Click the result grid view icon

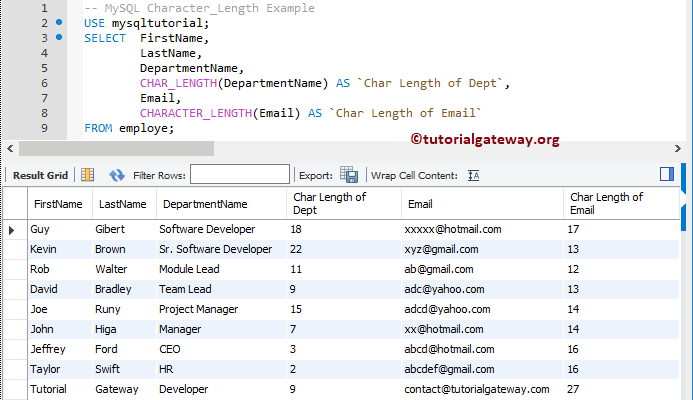[87, 175]
